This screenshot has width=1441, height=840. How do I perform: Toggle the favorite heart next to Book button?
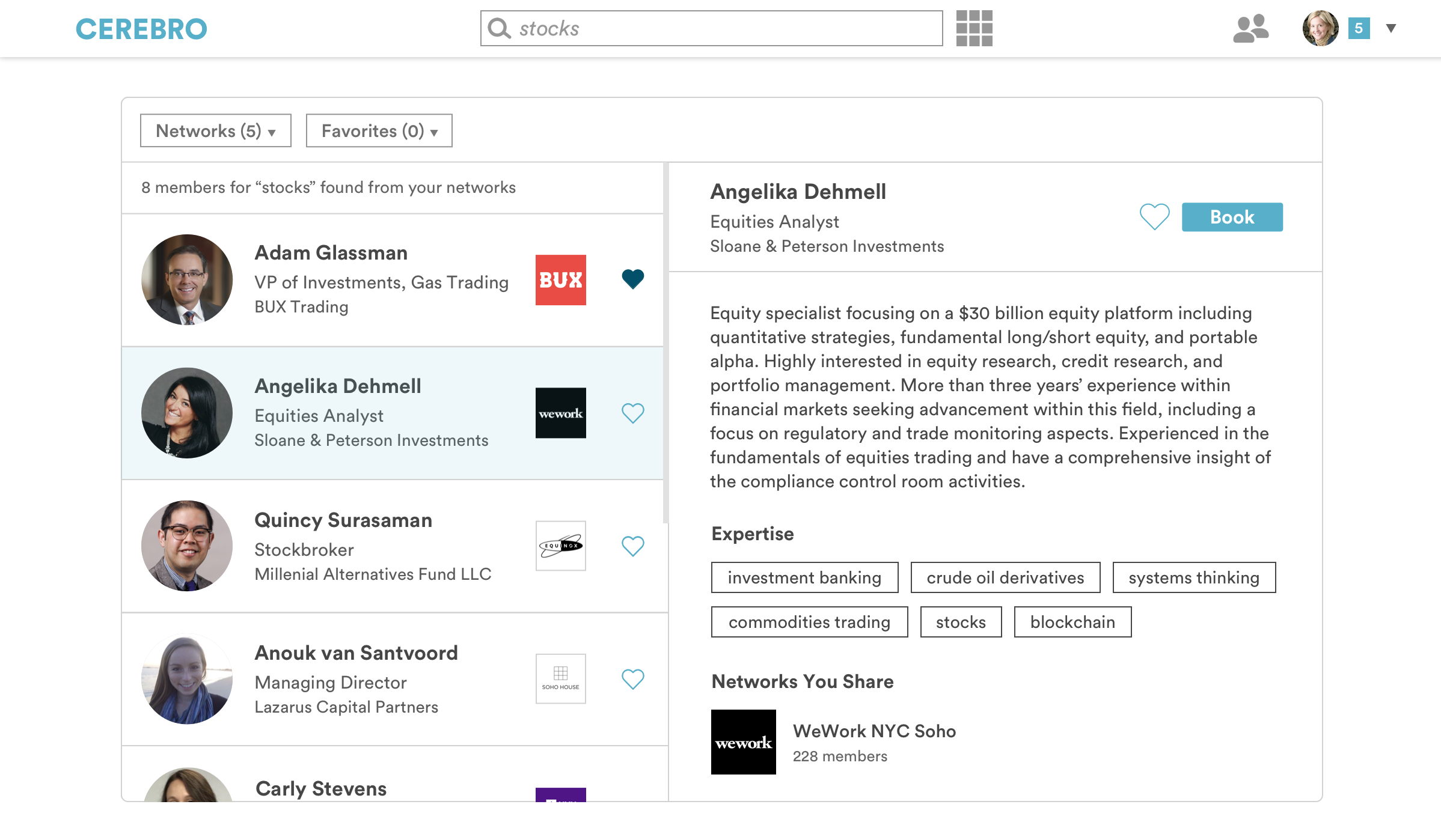1154,216
